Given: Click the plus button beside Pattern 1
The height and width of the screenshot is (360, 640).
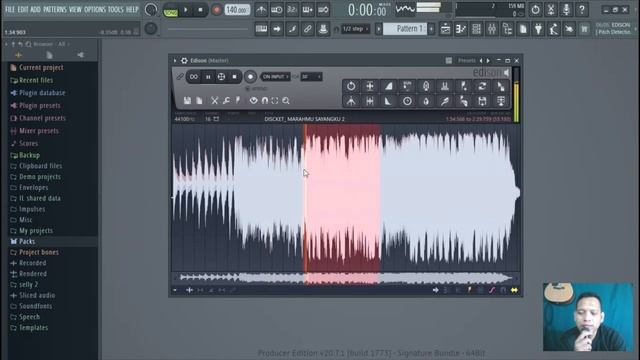Looking at the screenshot, I should click(431, 29).
